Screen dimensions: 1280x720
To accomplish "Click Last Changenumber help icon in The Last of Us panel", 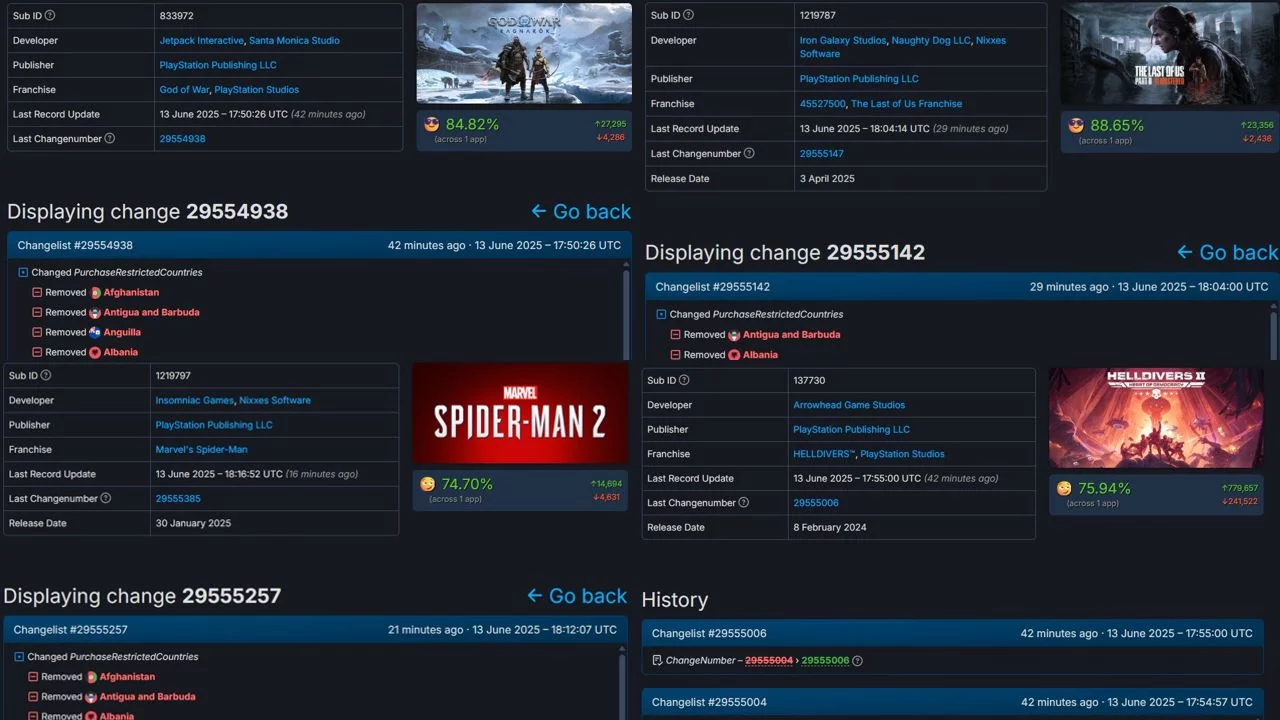I will click(x=749, y=154).
